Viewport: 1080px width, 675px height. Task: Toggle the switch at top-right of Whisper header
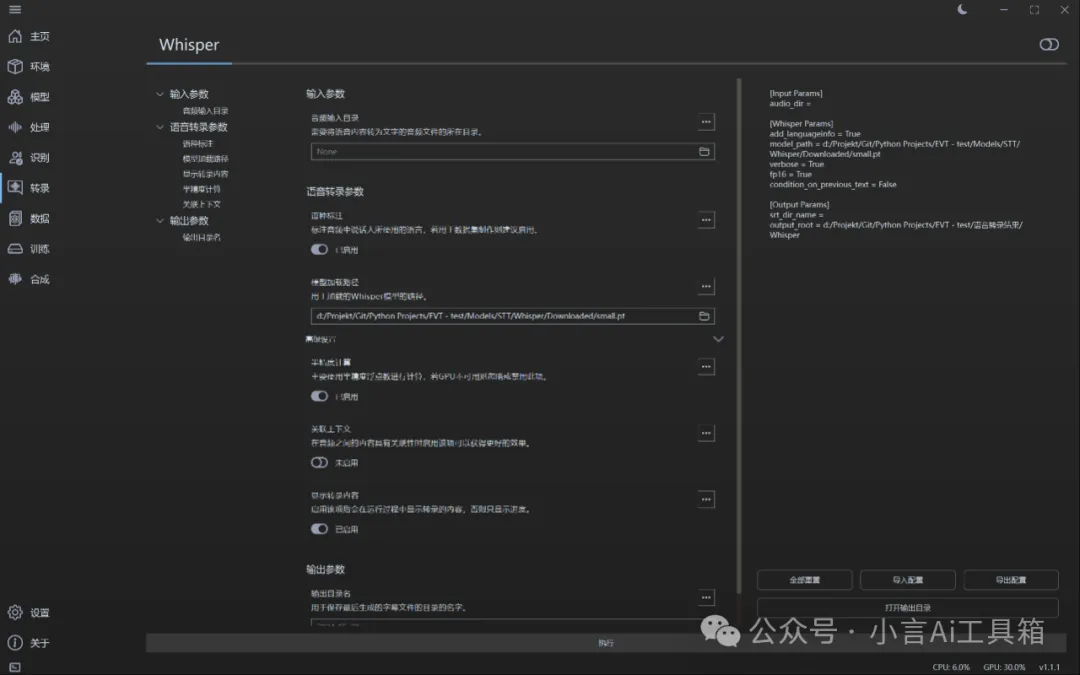pyautogui.click(x=1049, y=45)
